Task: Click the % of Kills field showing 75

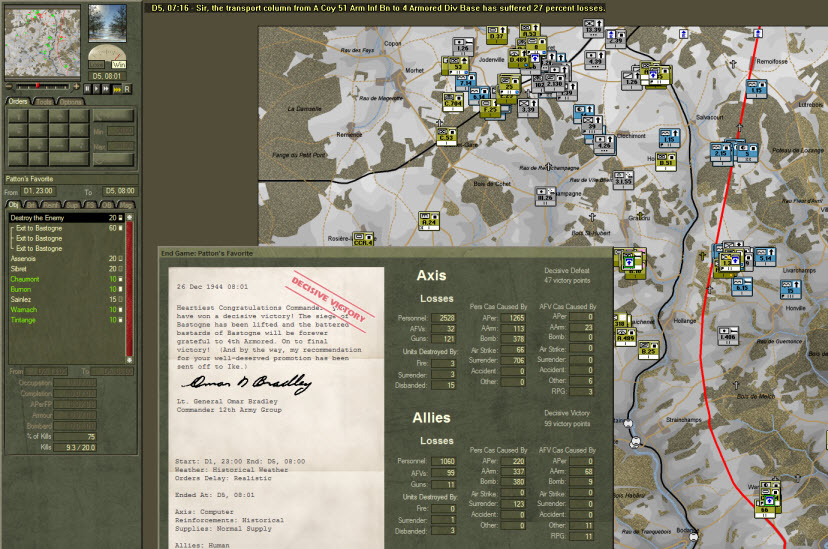Action: point(75,437)
